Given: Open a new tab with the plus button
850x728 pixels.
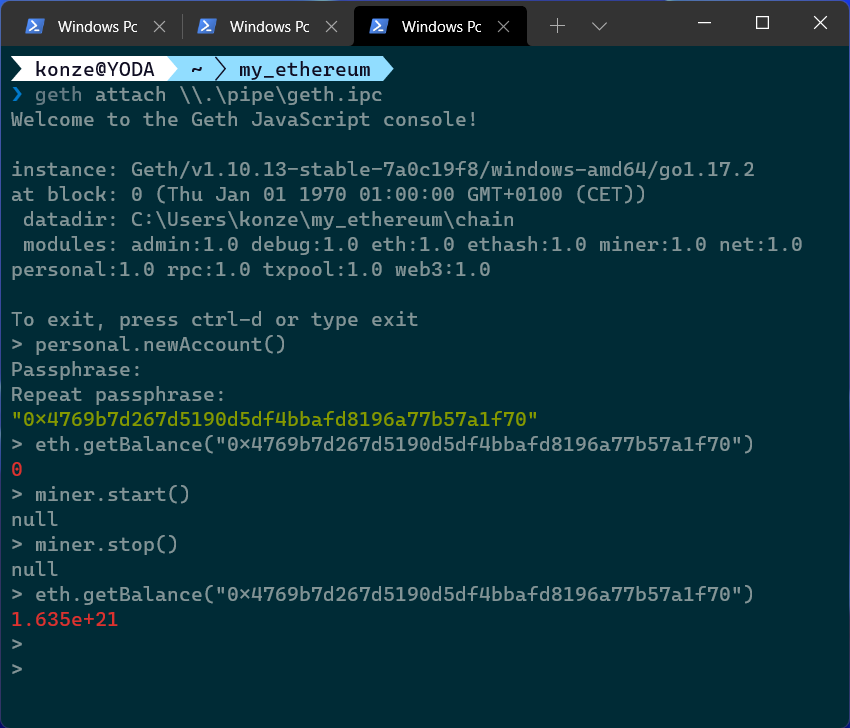Looking at the screenshot, I should pos(558,26).
